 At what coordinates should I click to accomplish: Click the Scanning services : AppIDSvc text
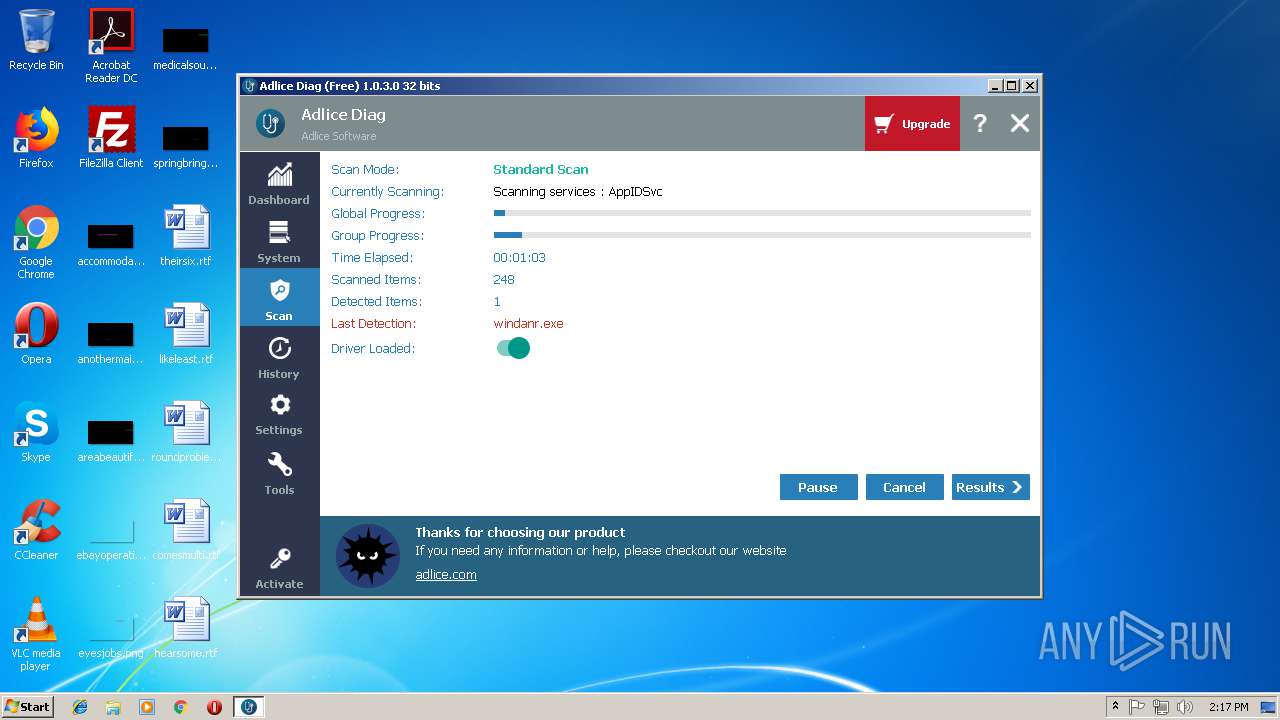[x=578, y=192]
